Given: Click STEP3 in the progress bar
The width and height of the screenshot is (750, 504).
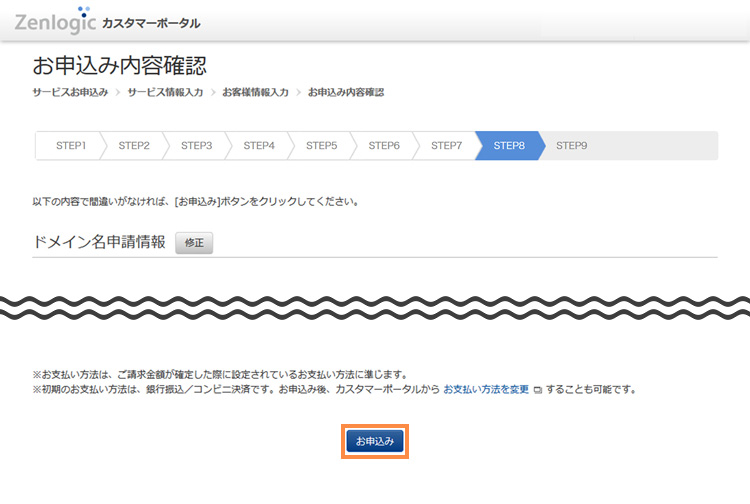Looking at the screenshot, I should point(196,146).
